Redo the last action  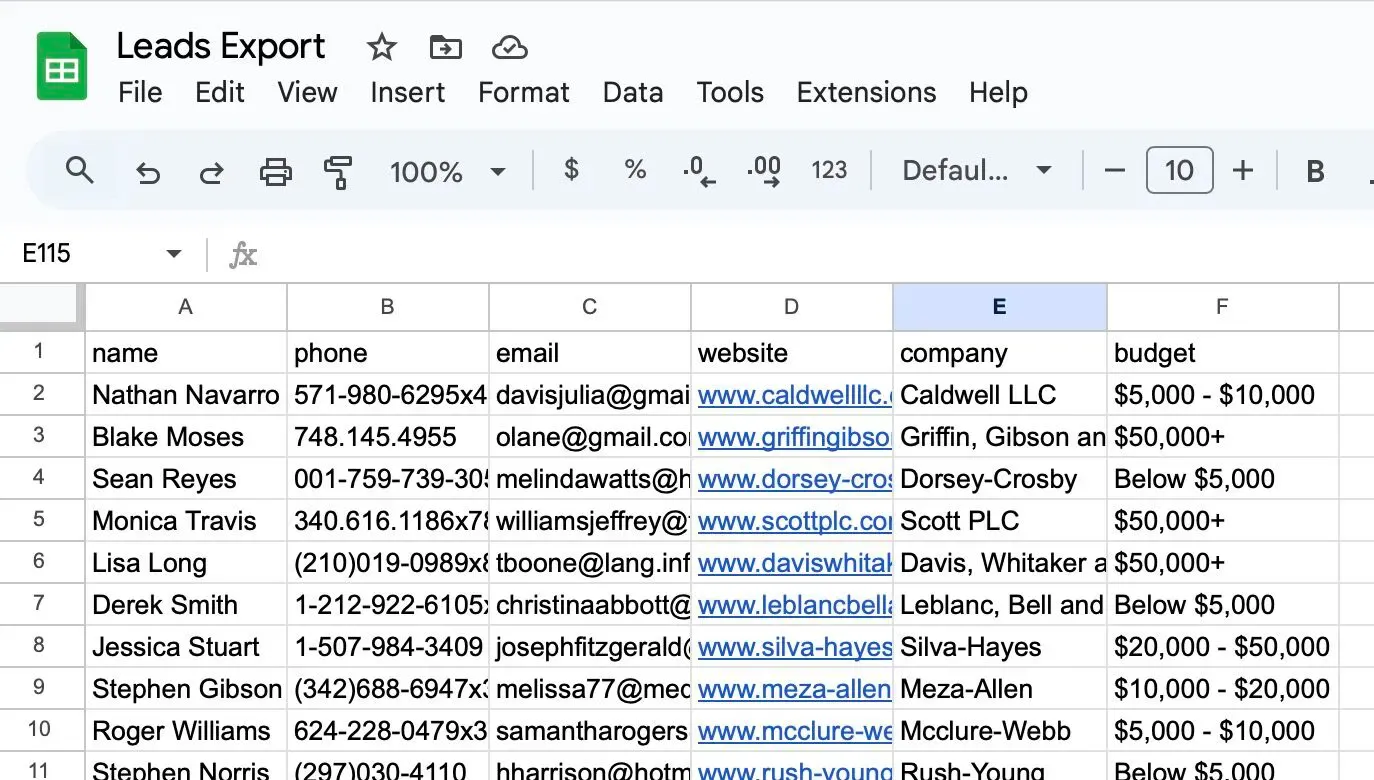coord(211,172)
